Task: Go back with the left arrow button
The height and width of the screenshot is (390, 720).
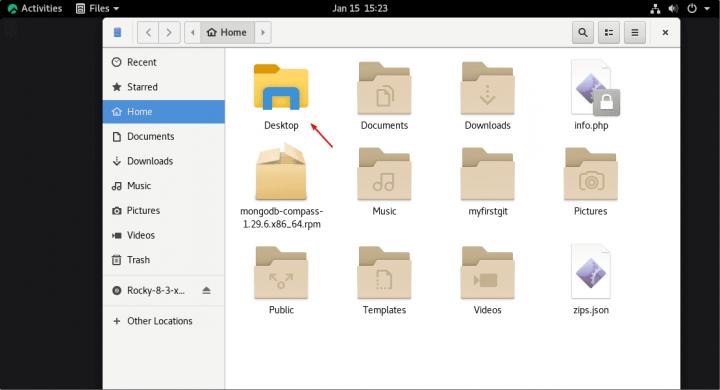Action: tap(148, 33)
